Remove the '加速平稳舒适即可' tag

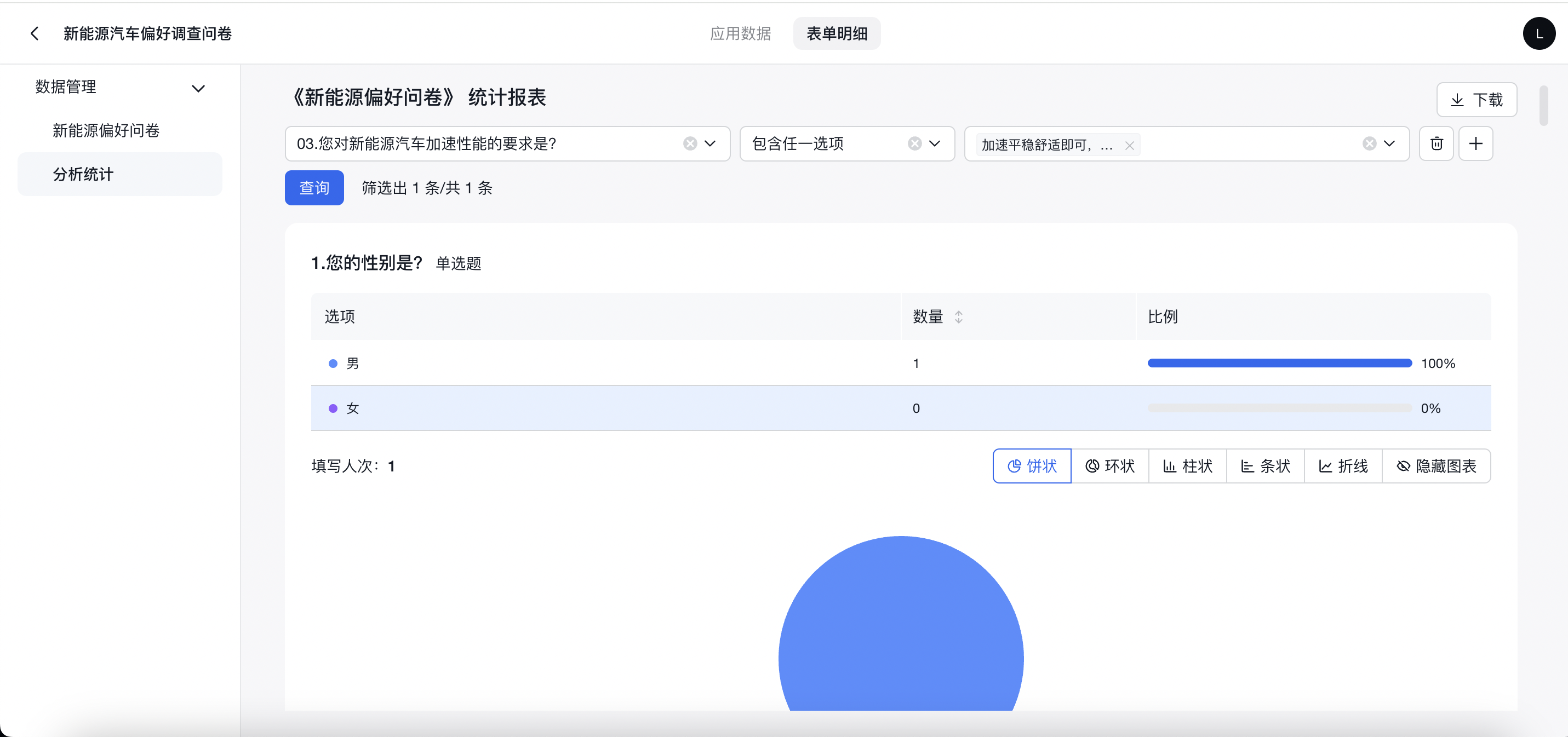[x=1129, y=146]
